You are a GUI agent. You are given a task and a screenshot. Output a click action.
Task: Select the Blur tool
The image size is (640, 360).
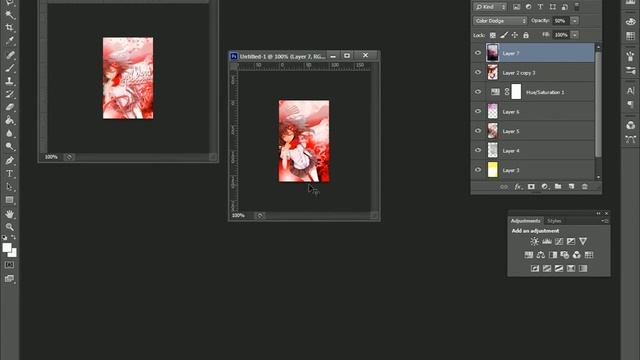tap(9, 133)
